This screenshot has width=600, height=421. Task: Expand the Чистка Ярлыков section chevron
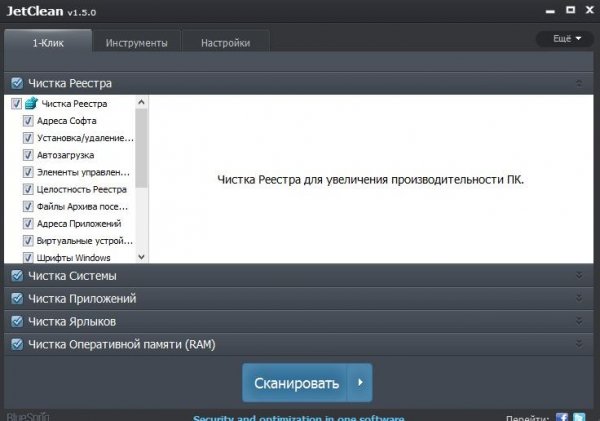[x=579, y=321]
